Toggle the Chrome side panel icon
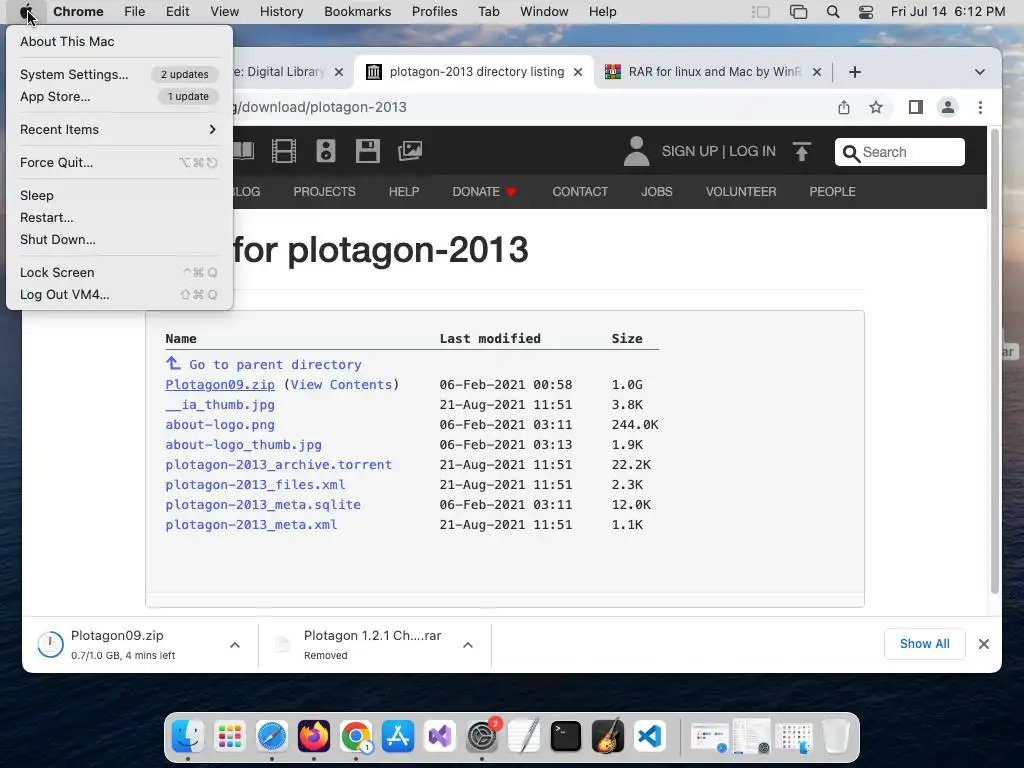The width and height of the screenshot is (1024, 768). click(x=916, y=107)
